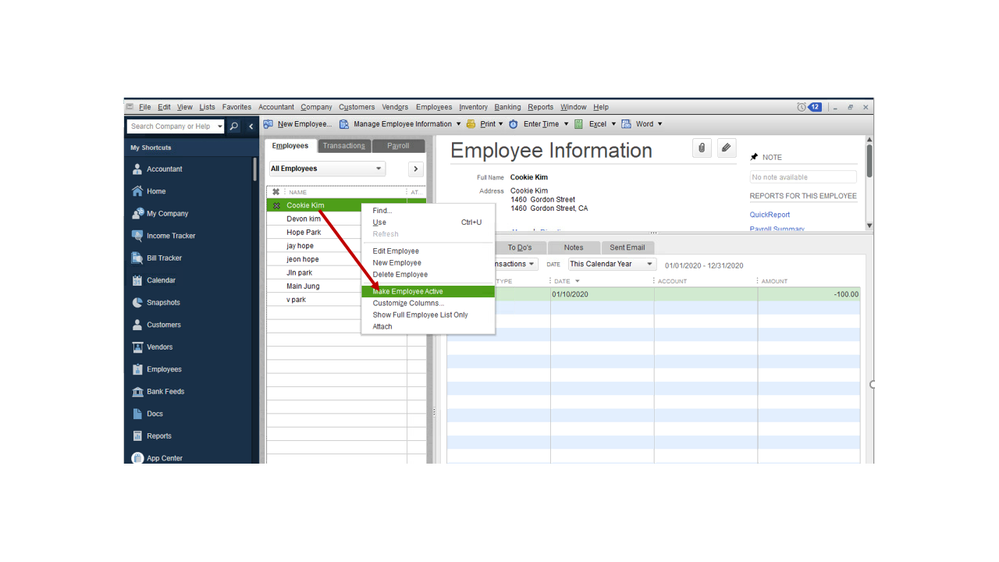This screenshot has width=999, height=562.
Task: Toggle the inactive X mark beside Cookie Kim
Action: tap(277, 205)
